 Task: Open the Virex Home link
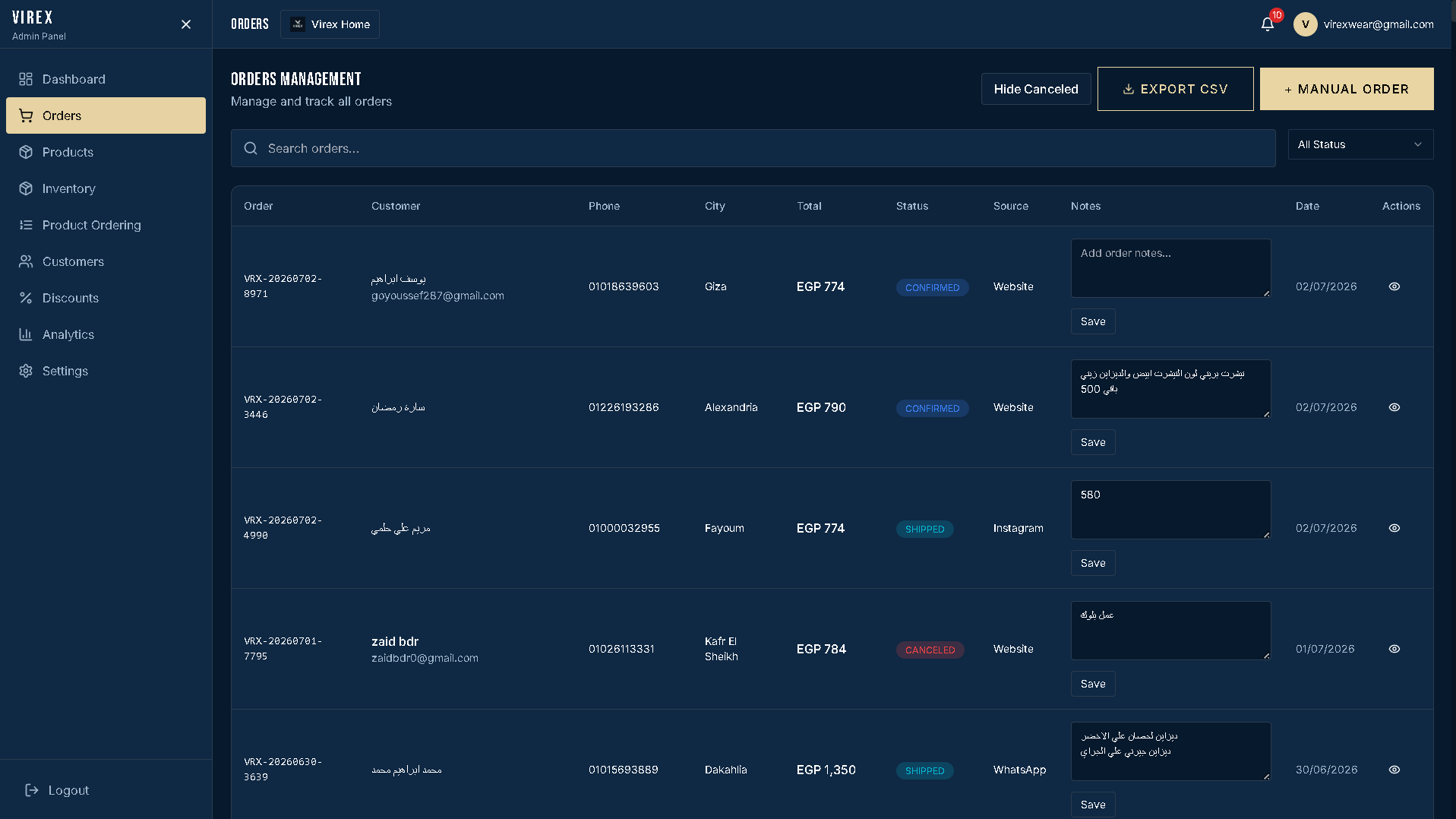point(330,24)
